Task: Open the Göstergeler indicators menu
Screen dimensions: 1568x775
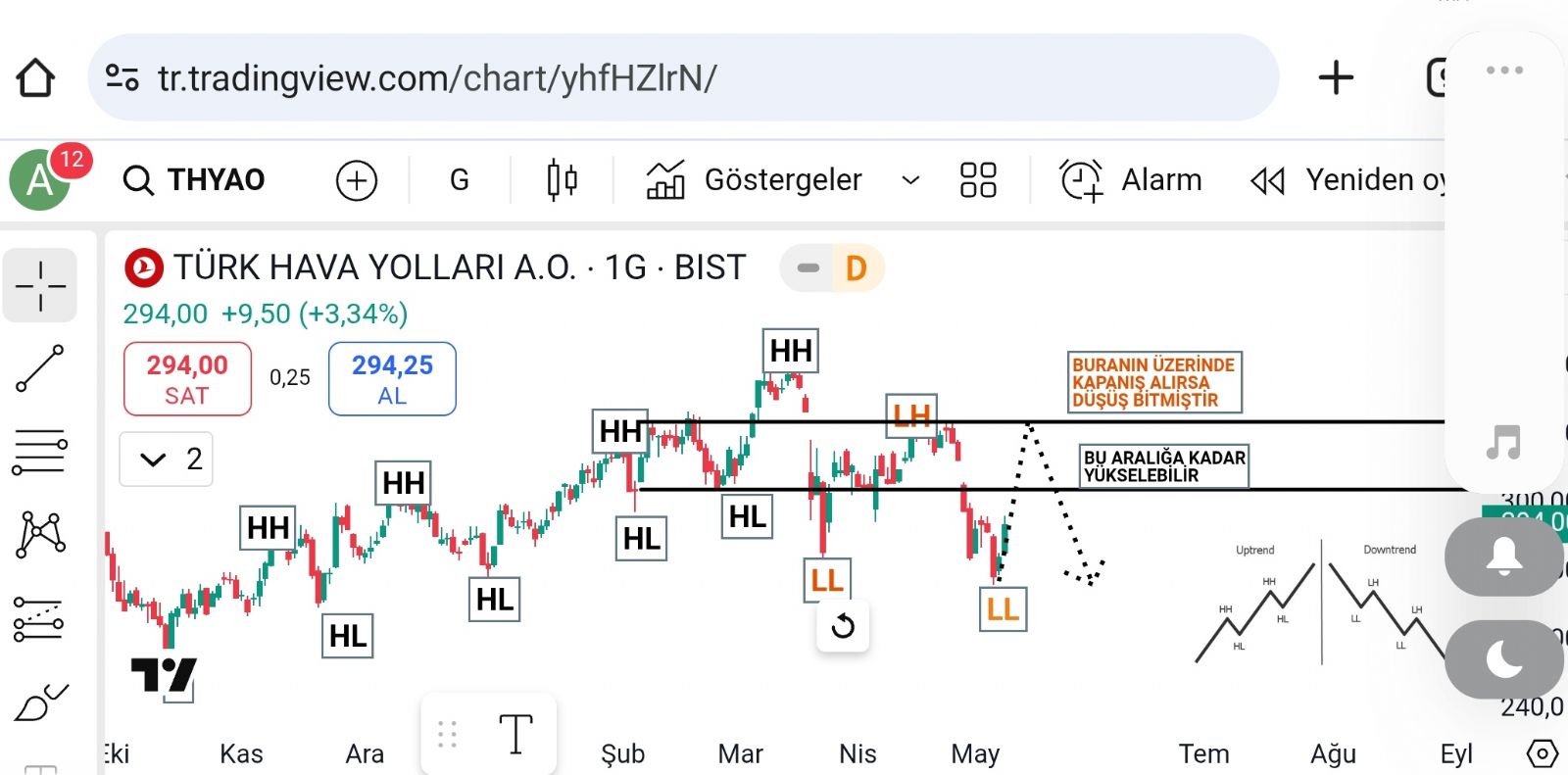Action: point(755,180)
